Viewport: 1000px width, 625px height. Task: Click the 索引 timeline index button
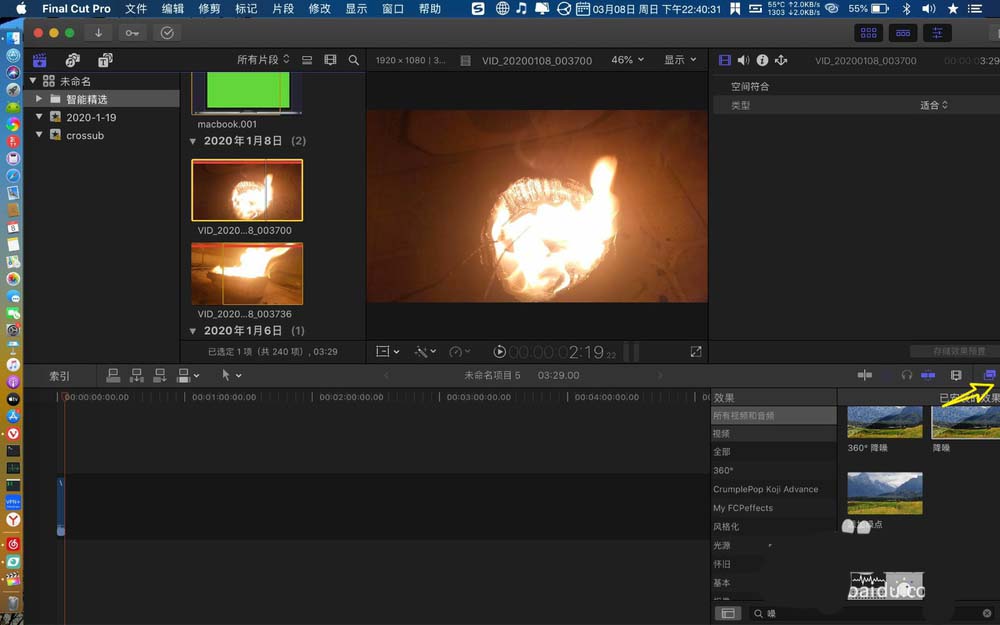60,376
